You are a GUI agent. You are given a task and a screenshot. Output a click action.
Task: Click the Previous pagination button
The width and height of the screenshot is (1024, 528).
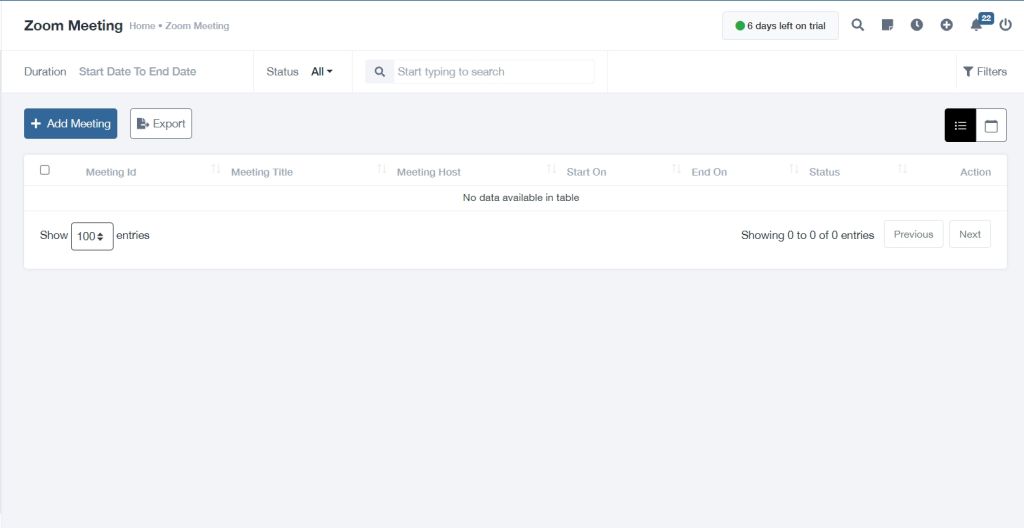pyautogui.click(x=913, y=234)
